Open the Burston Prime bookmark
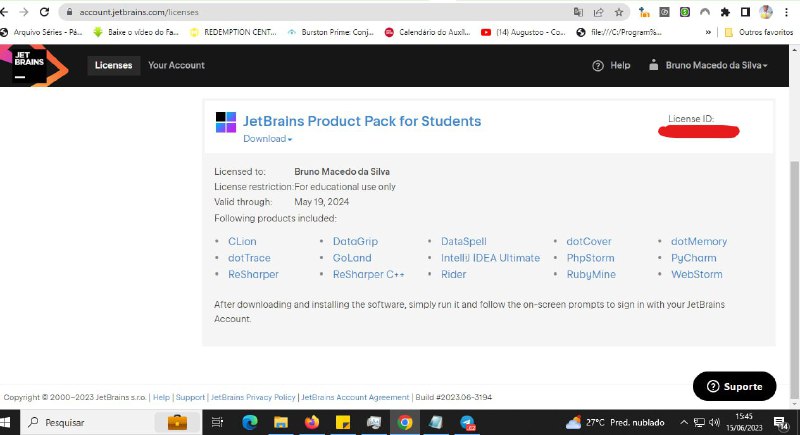 (x=331, y=32)
